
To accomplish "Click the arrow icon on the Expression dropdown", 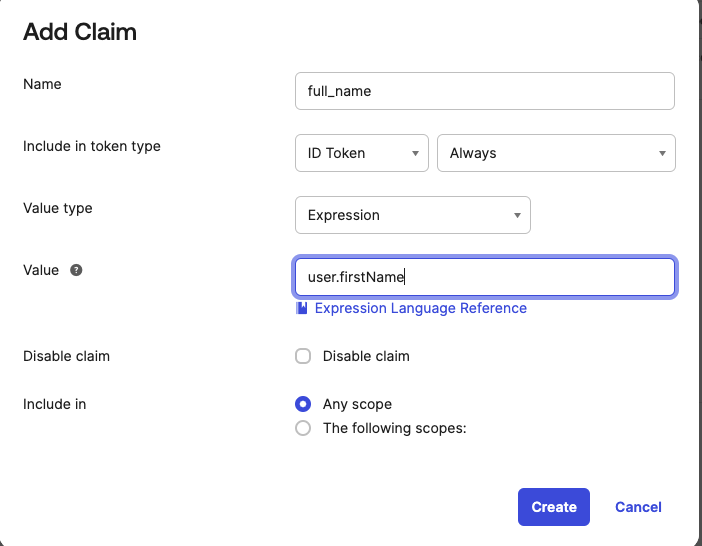I will [517, 215].
